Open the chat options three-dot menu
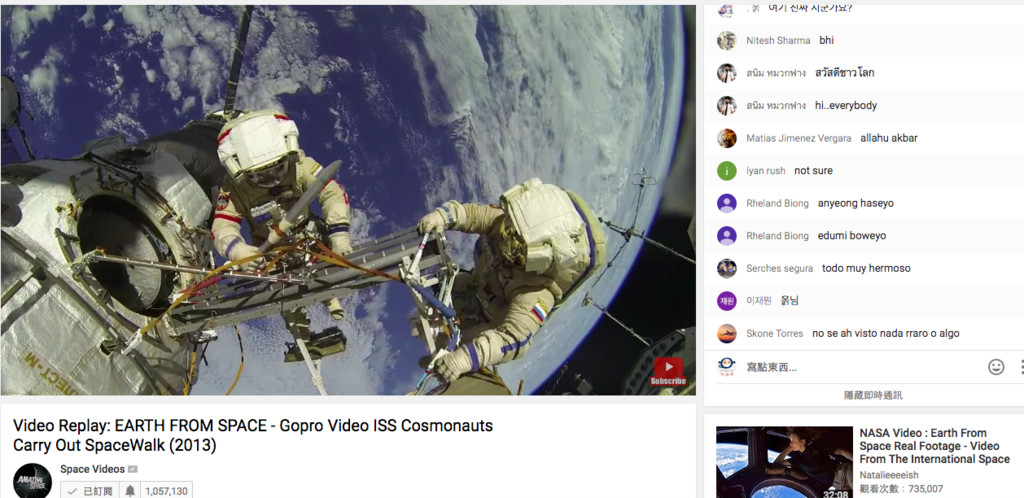This screenshot has width=1024, height=498. click(x=1019, y=367)
